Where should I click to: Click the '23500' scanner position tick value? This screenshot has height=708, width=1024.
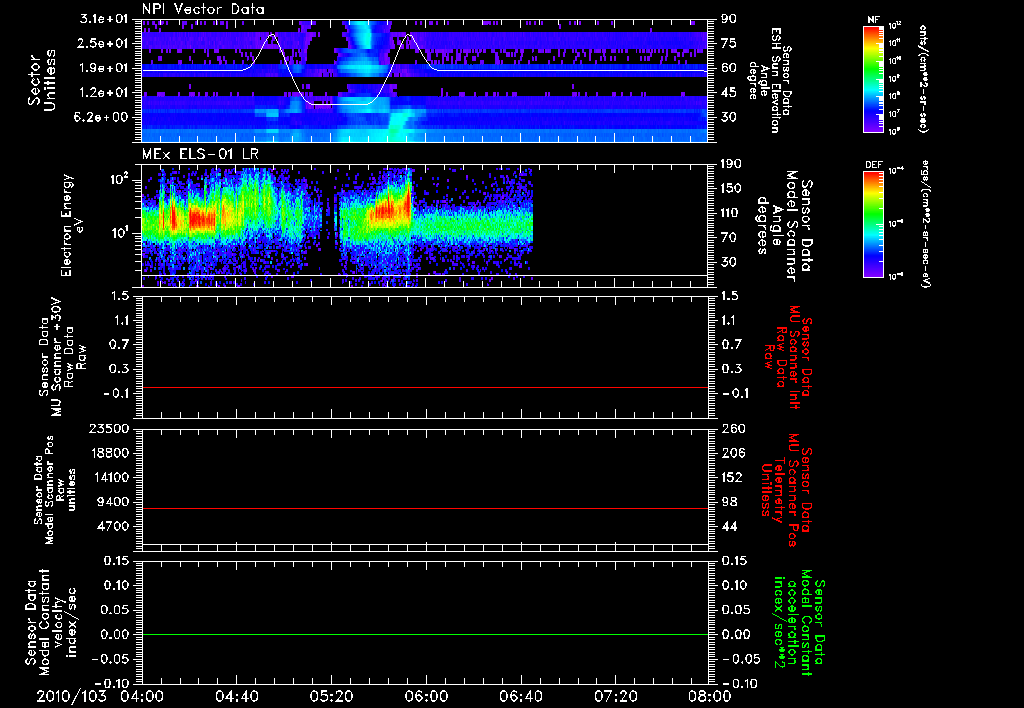point(108,428)
